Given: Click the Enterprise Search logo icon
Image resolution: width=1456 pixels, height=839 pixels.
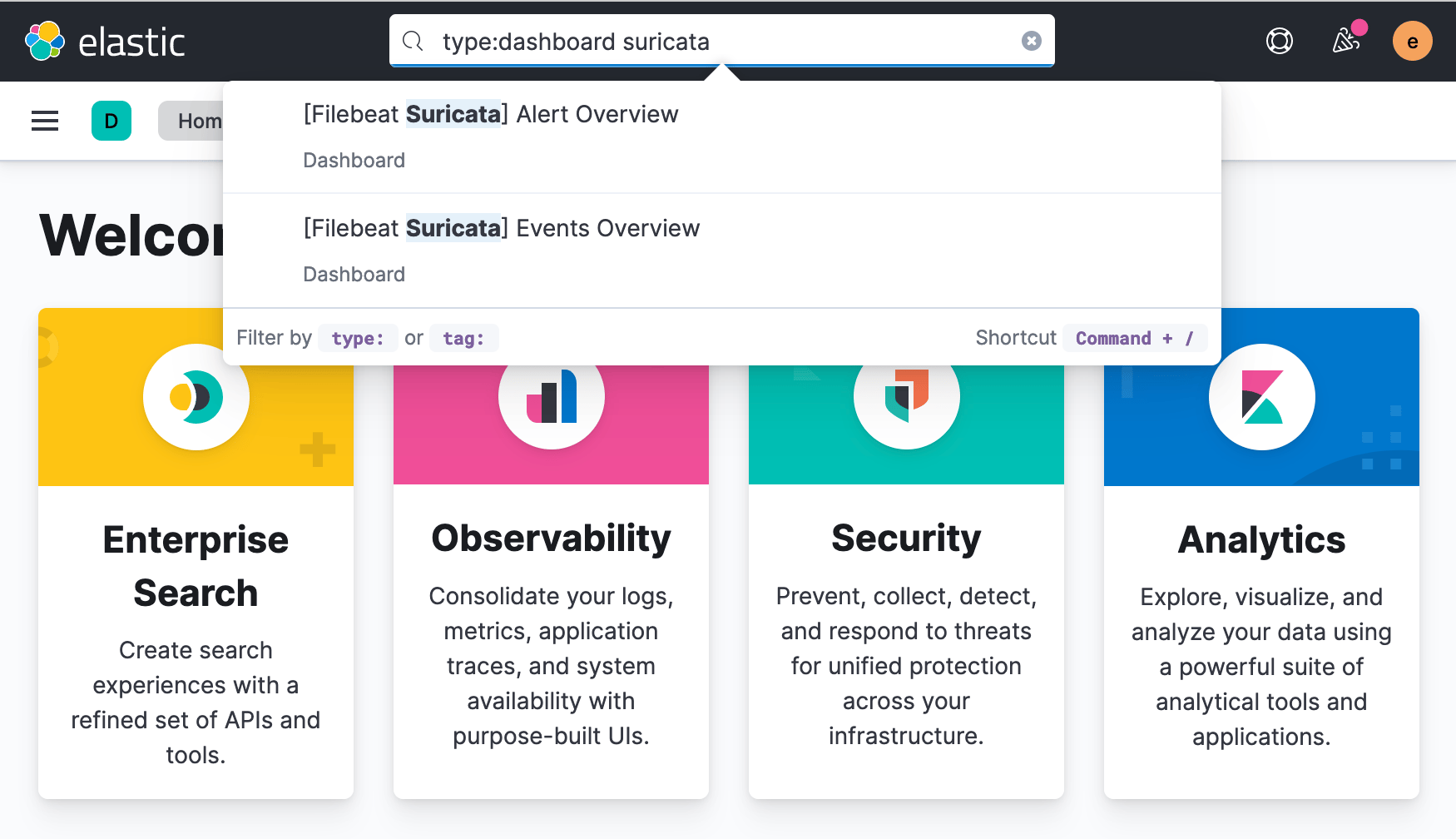Looking at the screenshot, I should click(196, 397).
